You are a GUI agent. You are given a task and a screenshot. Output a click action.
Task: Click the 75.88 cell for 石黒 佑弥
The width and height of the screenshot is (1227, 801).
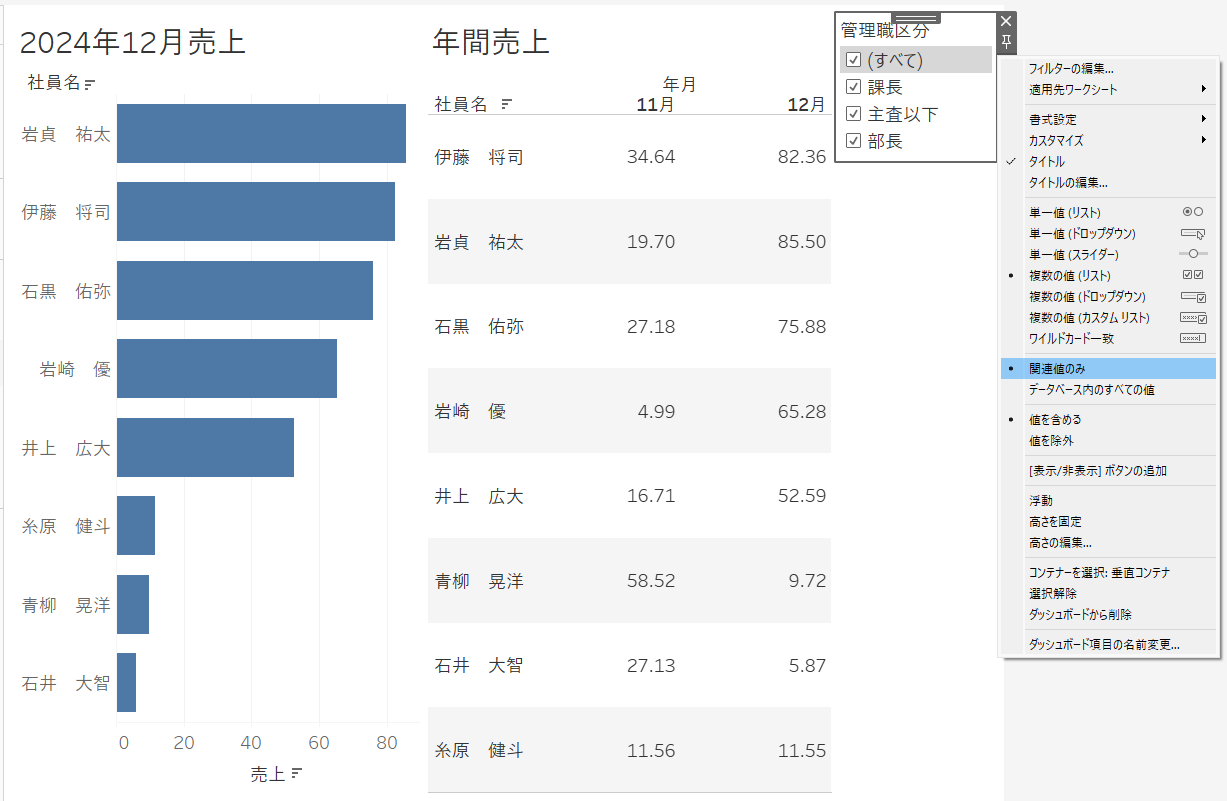tap(801, 327)
